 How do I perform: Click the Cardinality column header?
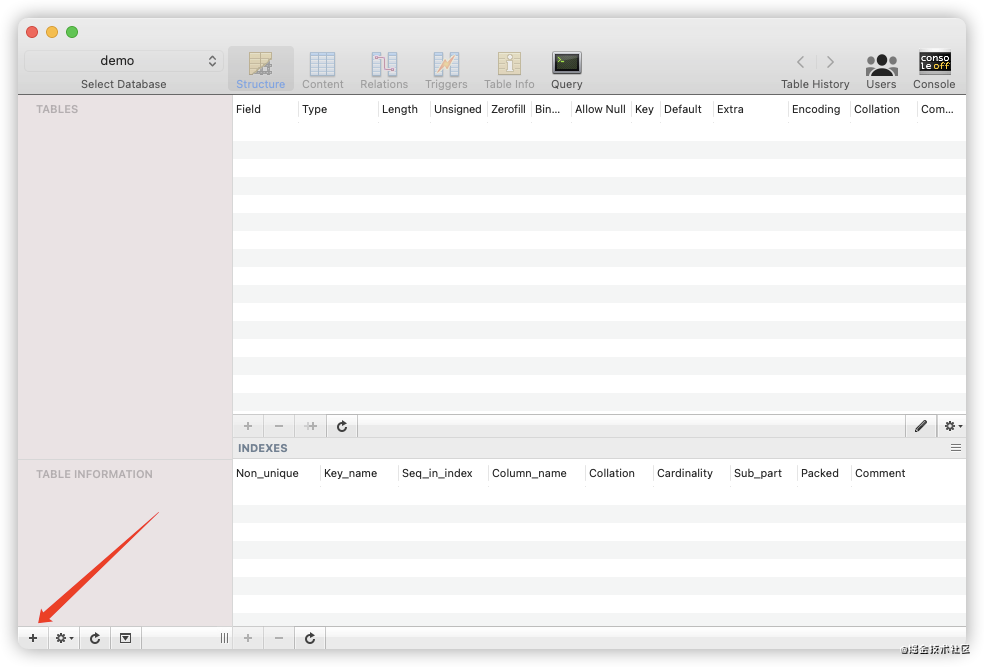pyautogui.click(x=691, y=473)
